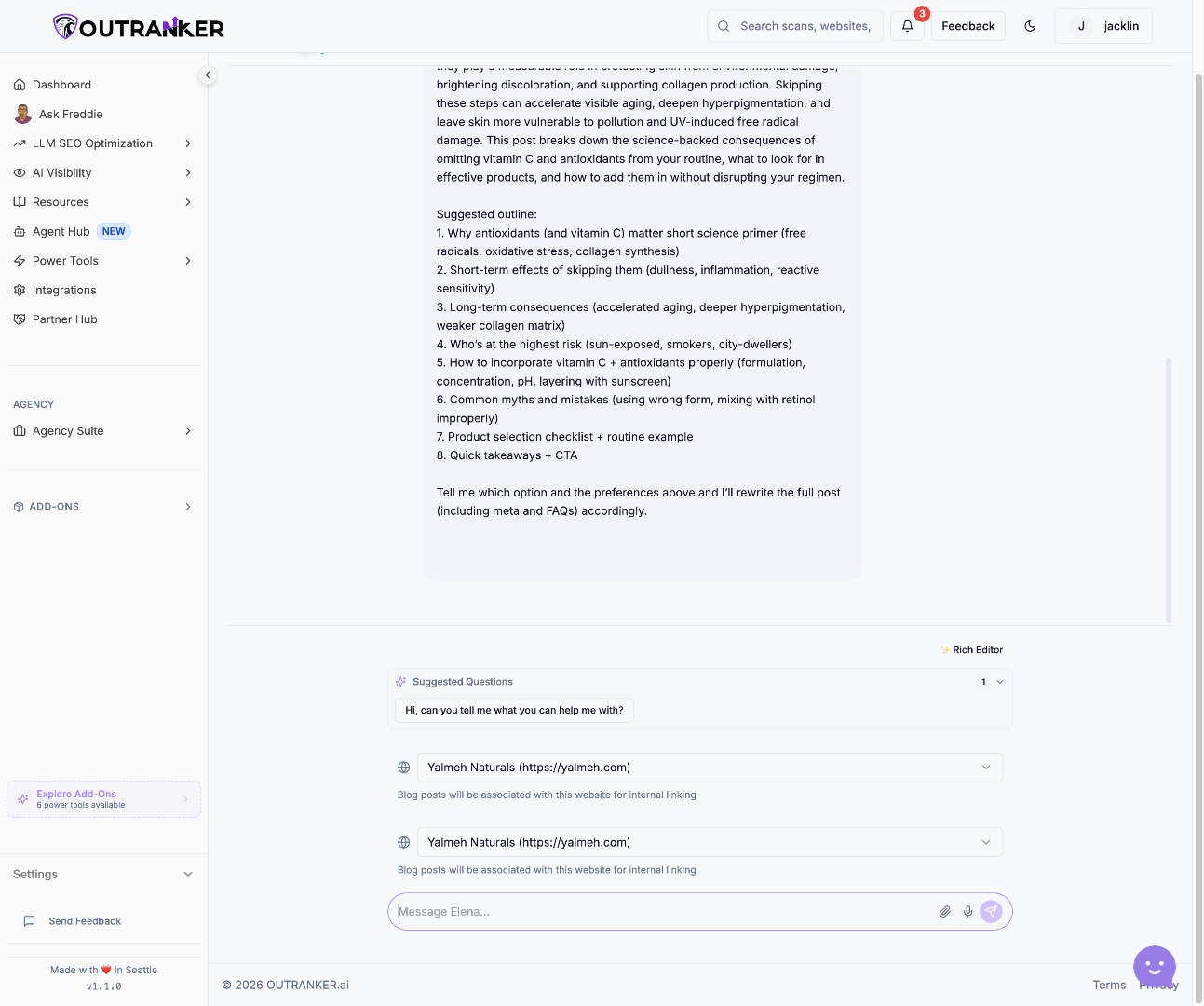The width and height of the screenshot is (1204, 1006).
Task: Expand the LLM SEO Optimization submenu
Action: point(188,143)
